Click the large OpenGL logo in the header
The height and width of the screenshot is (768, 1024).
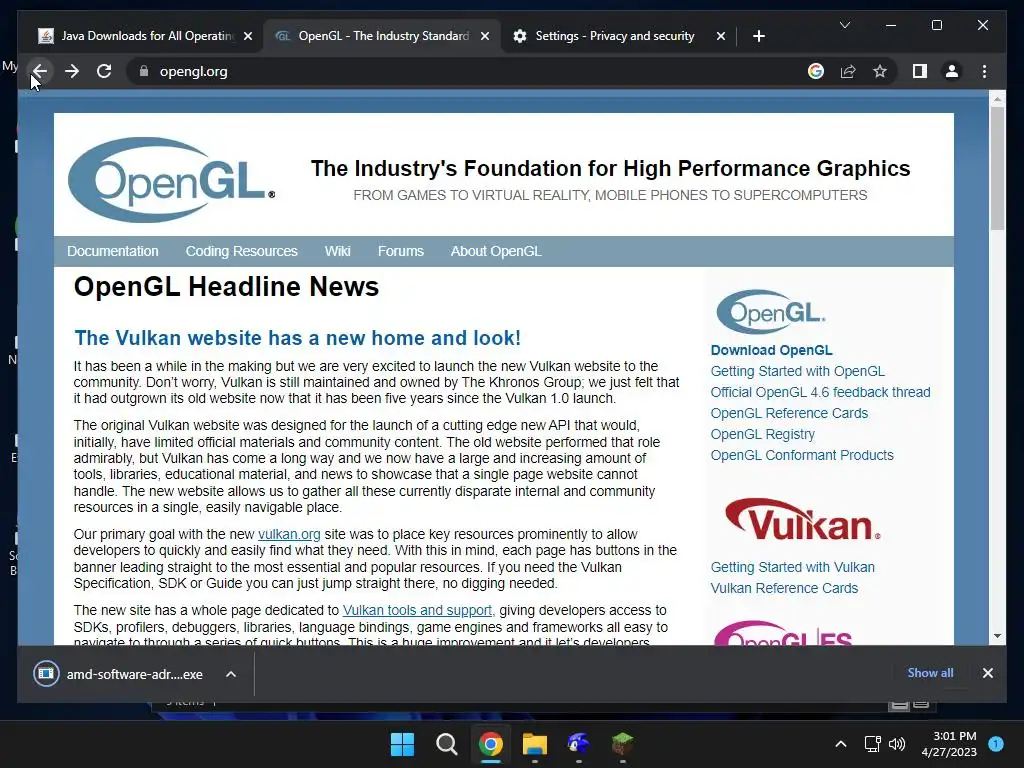click(171, 179)
